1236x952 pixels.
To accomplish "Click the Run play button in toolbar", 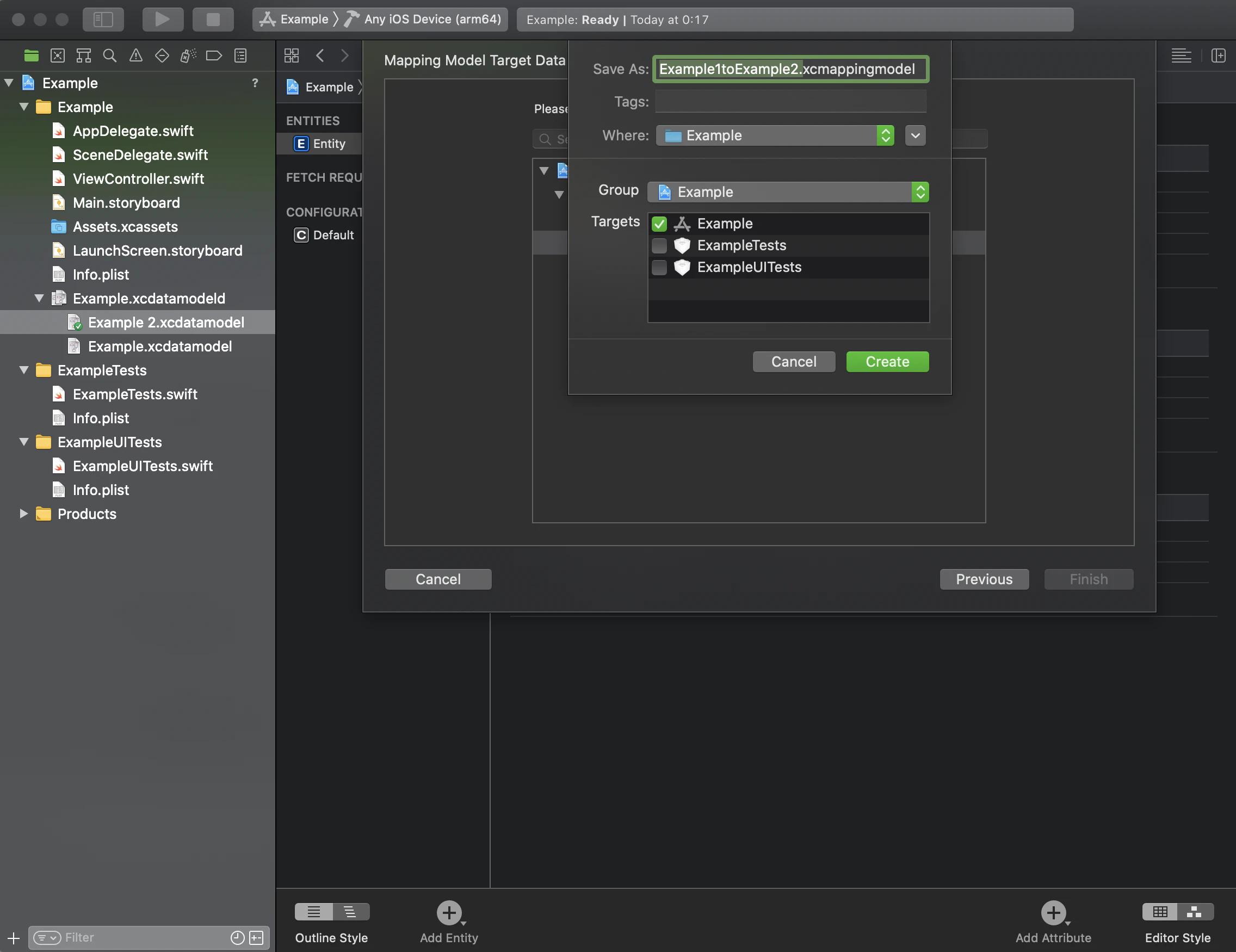I will coord(163,19).
